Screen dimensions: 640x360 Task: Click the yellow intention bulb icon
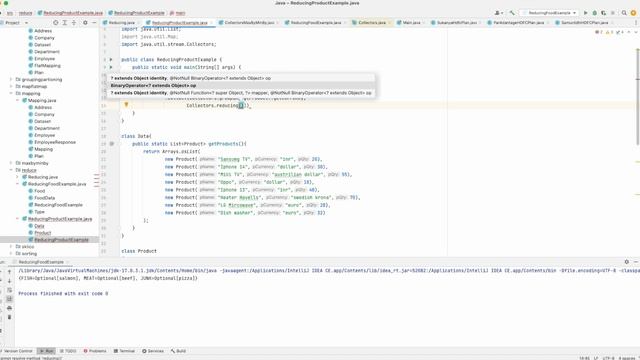click(x=126, y=105)
